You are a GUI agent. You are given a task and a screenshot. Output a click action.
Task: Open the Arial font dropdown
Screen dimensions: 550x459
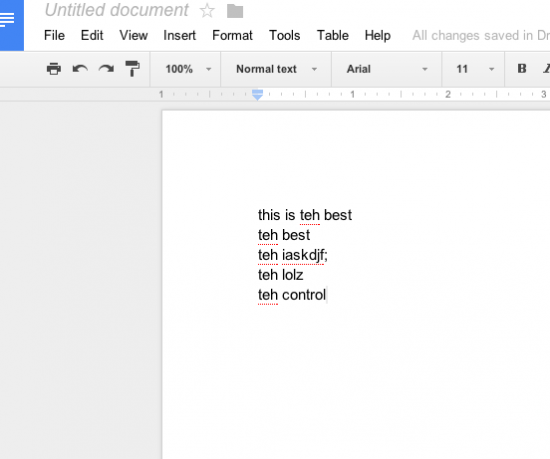[387, 69]
